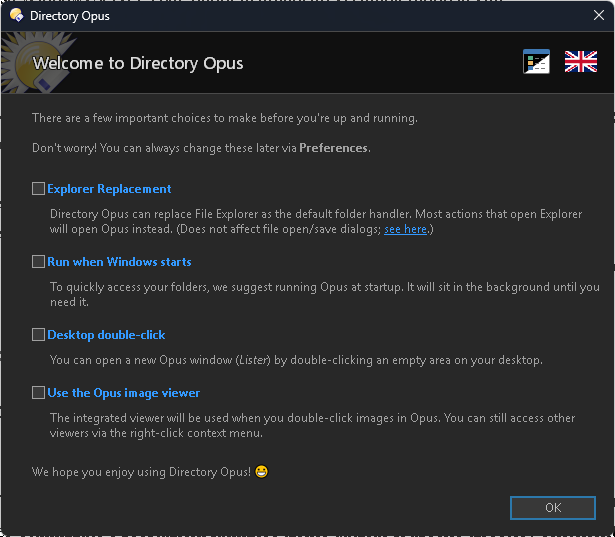The height and width of the screenshot is (537, 615).
Task: Click the Directory Opus title bar icon
Action: point(16,15)
